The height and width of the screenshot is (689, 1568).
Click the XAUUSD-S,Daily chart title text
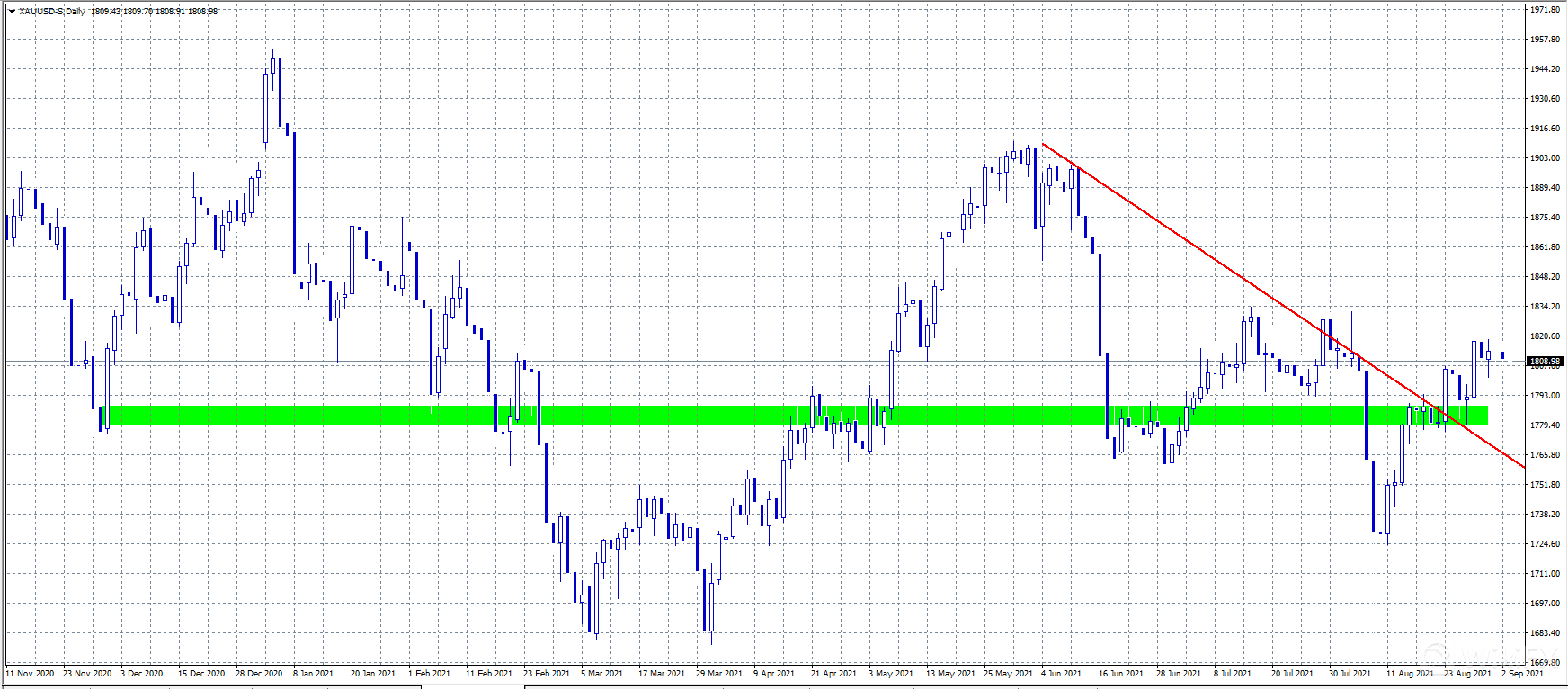pos(52,12)
